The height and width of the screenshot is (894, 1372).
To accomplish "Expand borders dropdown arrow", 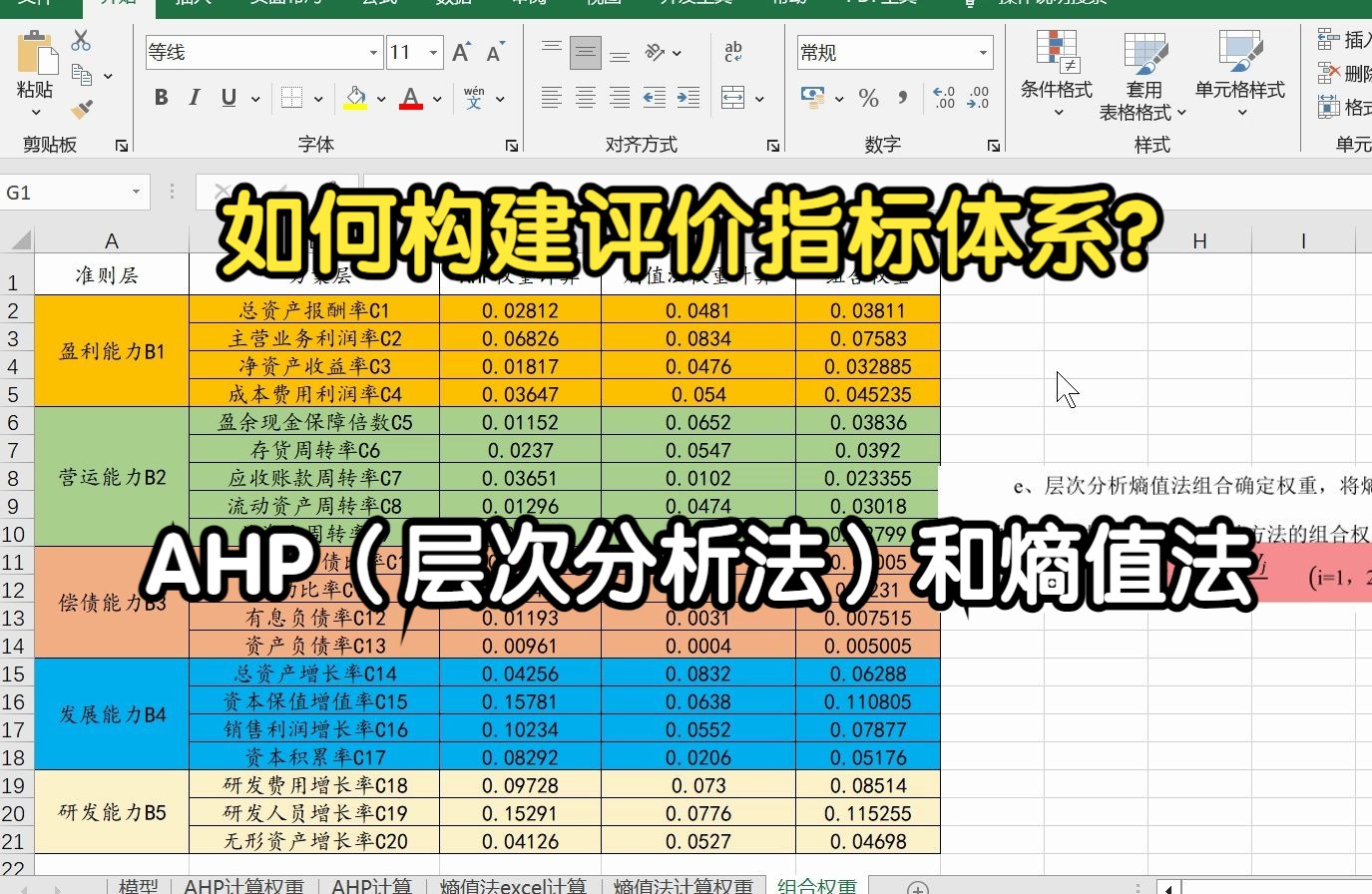I will (x=318, y=99).
